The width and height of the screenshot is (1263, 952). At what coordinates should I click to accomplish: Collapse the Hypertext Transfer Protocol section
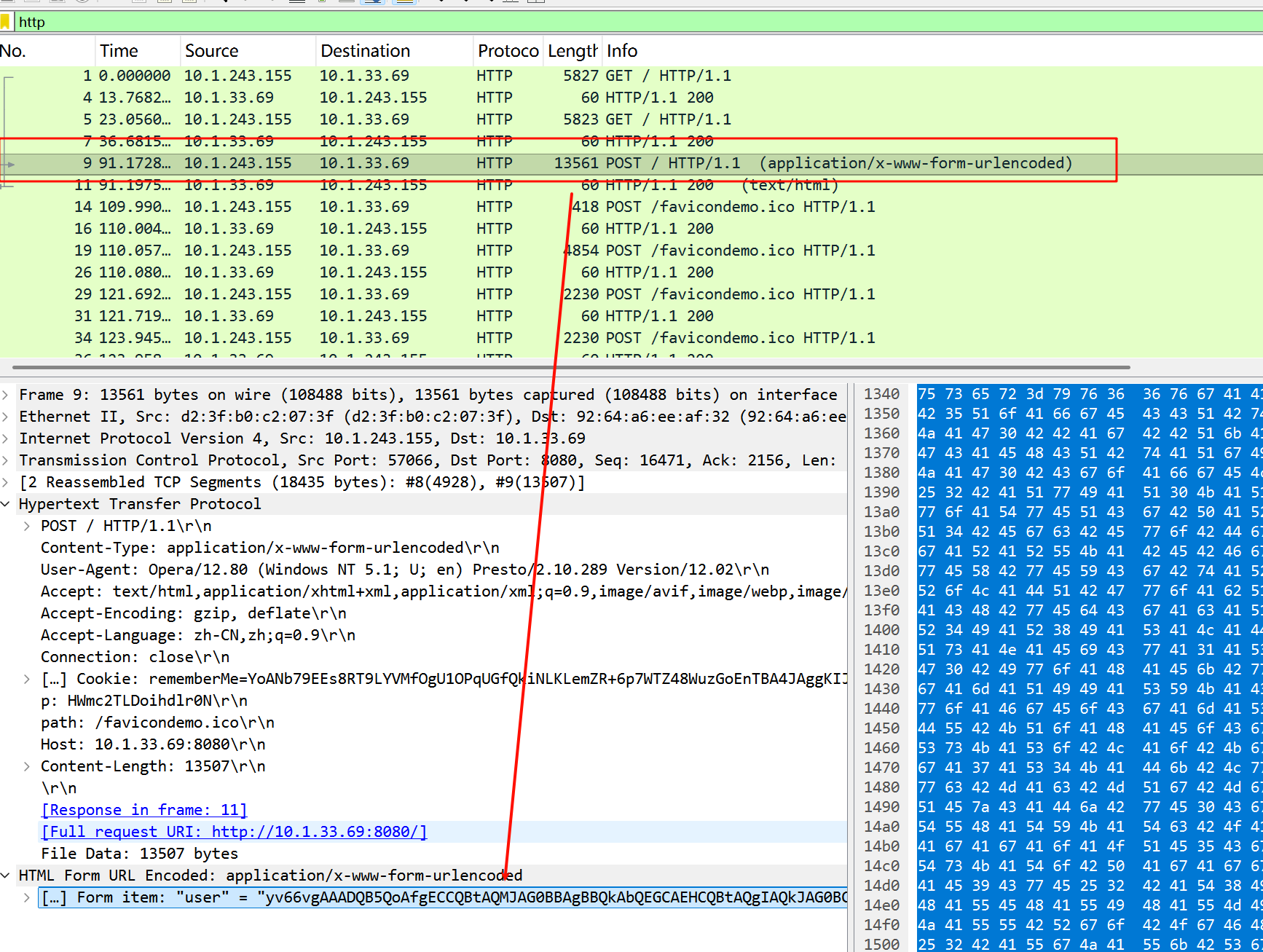6,504
